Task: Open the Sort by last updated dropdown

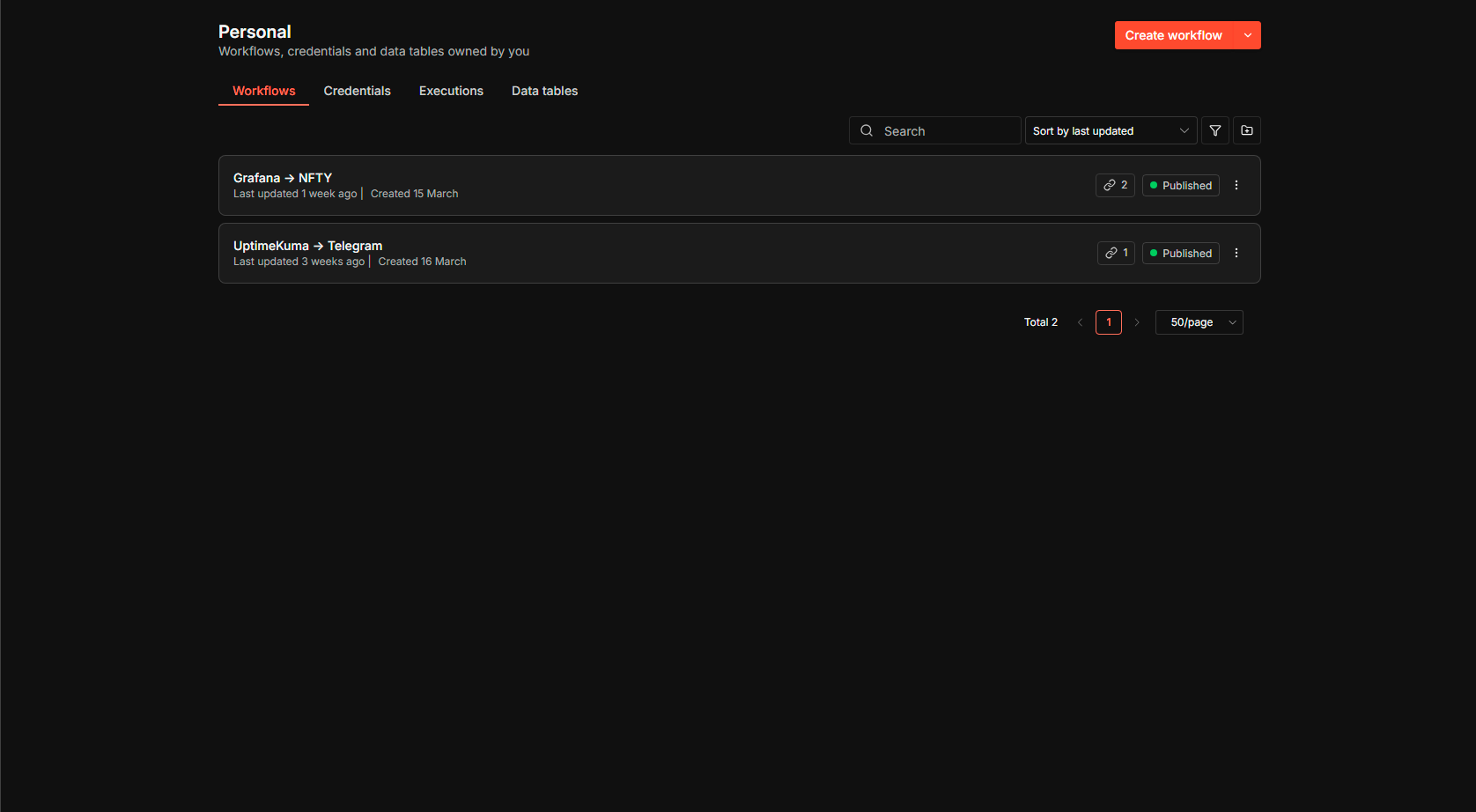Action: (1111, 130)
